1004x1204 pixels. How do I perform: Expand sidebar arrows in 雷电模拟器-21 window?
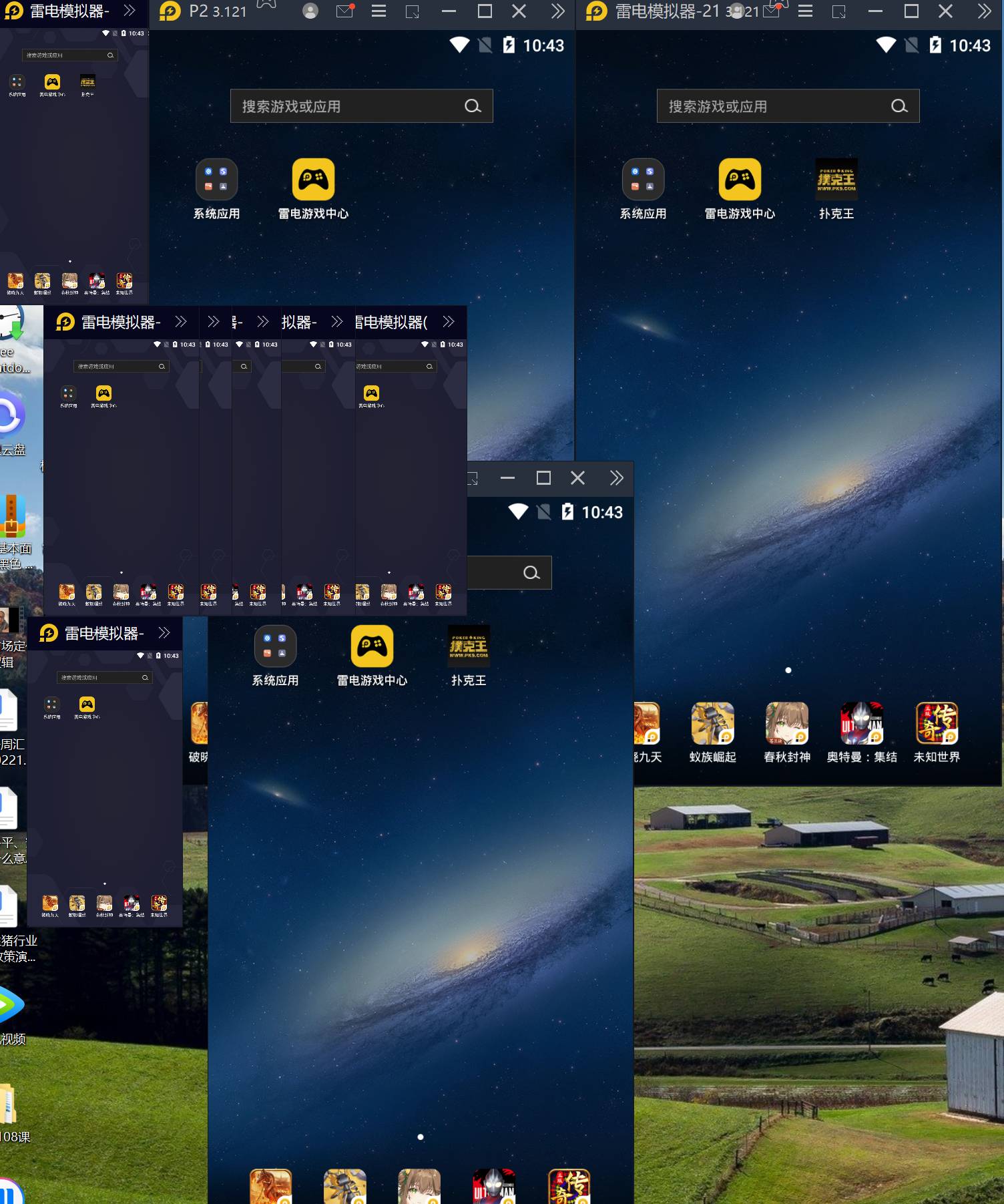(985, 11)
